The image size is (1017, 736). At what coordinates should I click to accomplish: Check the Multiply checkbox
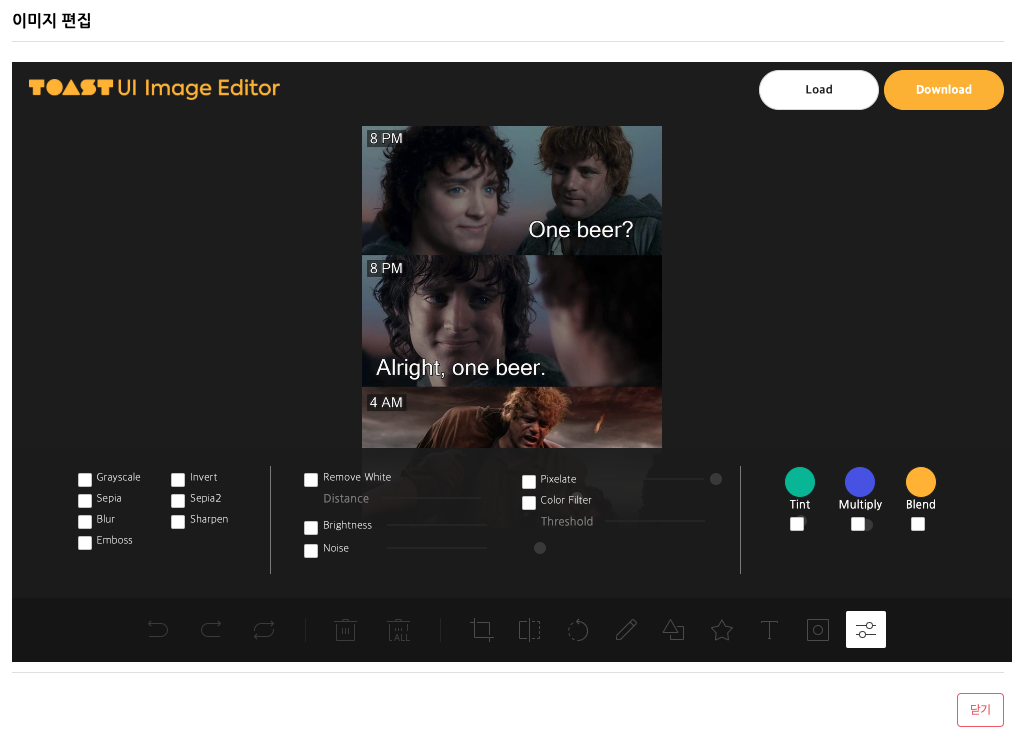857,524
